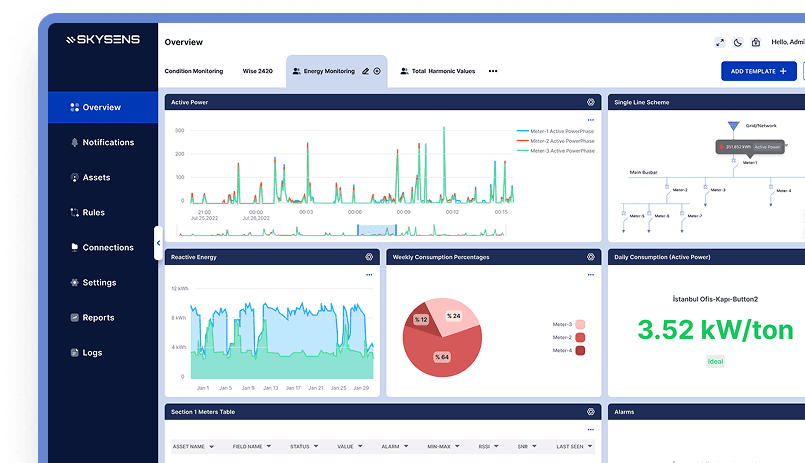
Task: Open three-dot menu after the tabs
Action: pos(493,72)
